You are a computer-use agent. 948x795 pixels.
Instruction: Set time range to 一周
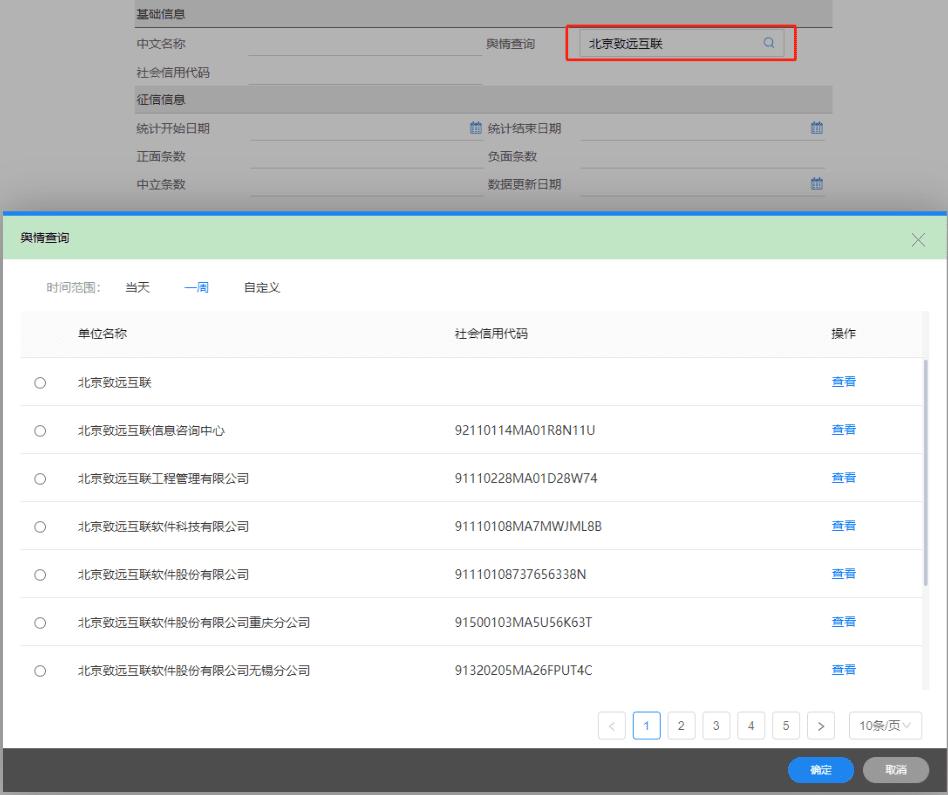coord(196,287)
